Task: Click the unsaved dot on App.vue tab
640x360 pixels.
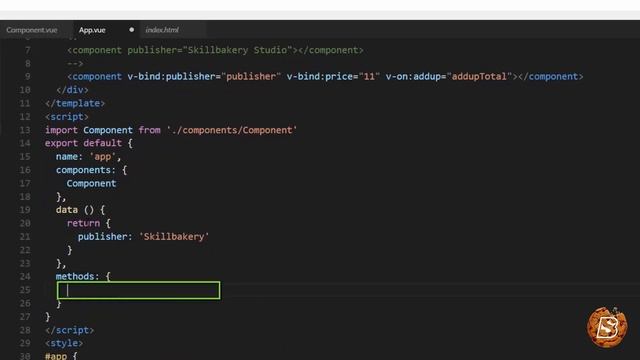Action: [x=131, y=30]
